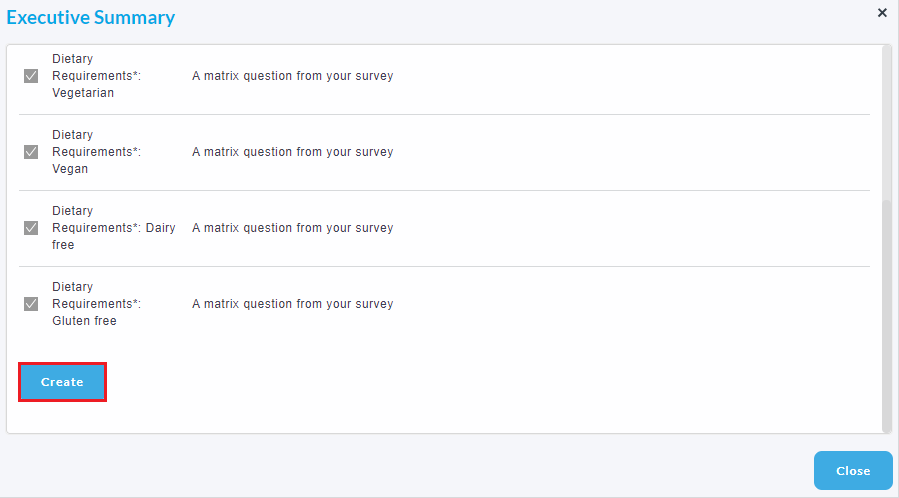
Task: Untick the Dairy free row checkbox
Action: point(31,228)
